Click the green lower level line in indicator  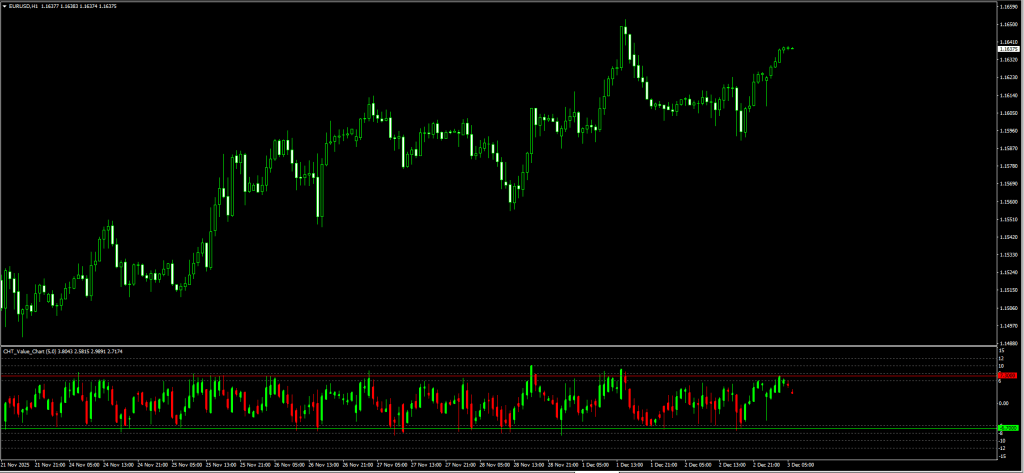(x=499, y=428)
